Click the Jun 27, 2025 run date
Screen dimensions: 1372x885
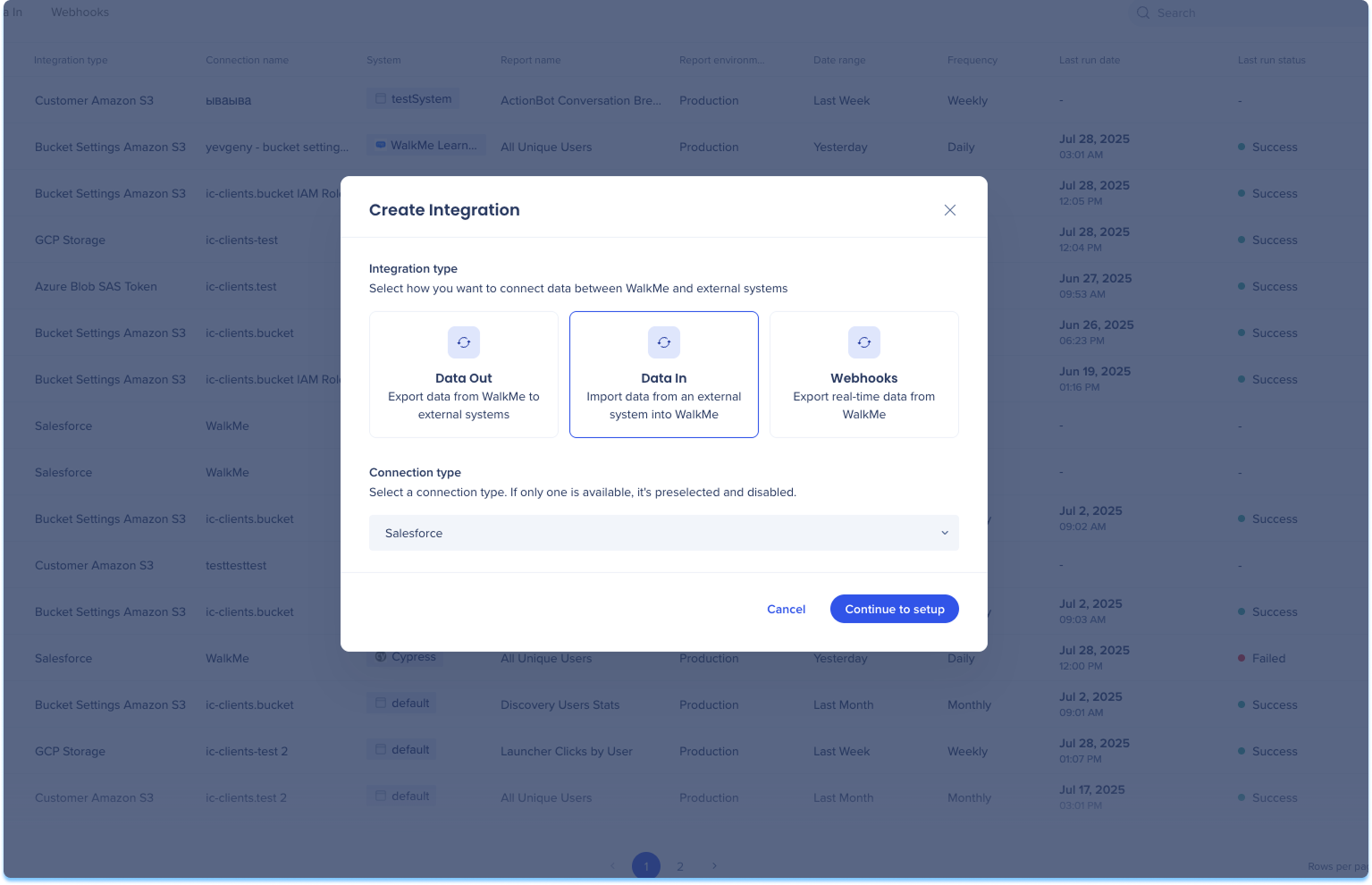click(1096, 278)
